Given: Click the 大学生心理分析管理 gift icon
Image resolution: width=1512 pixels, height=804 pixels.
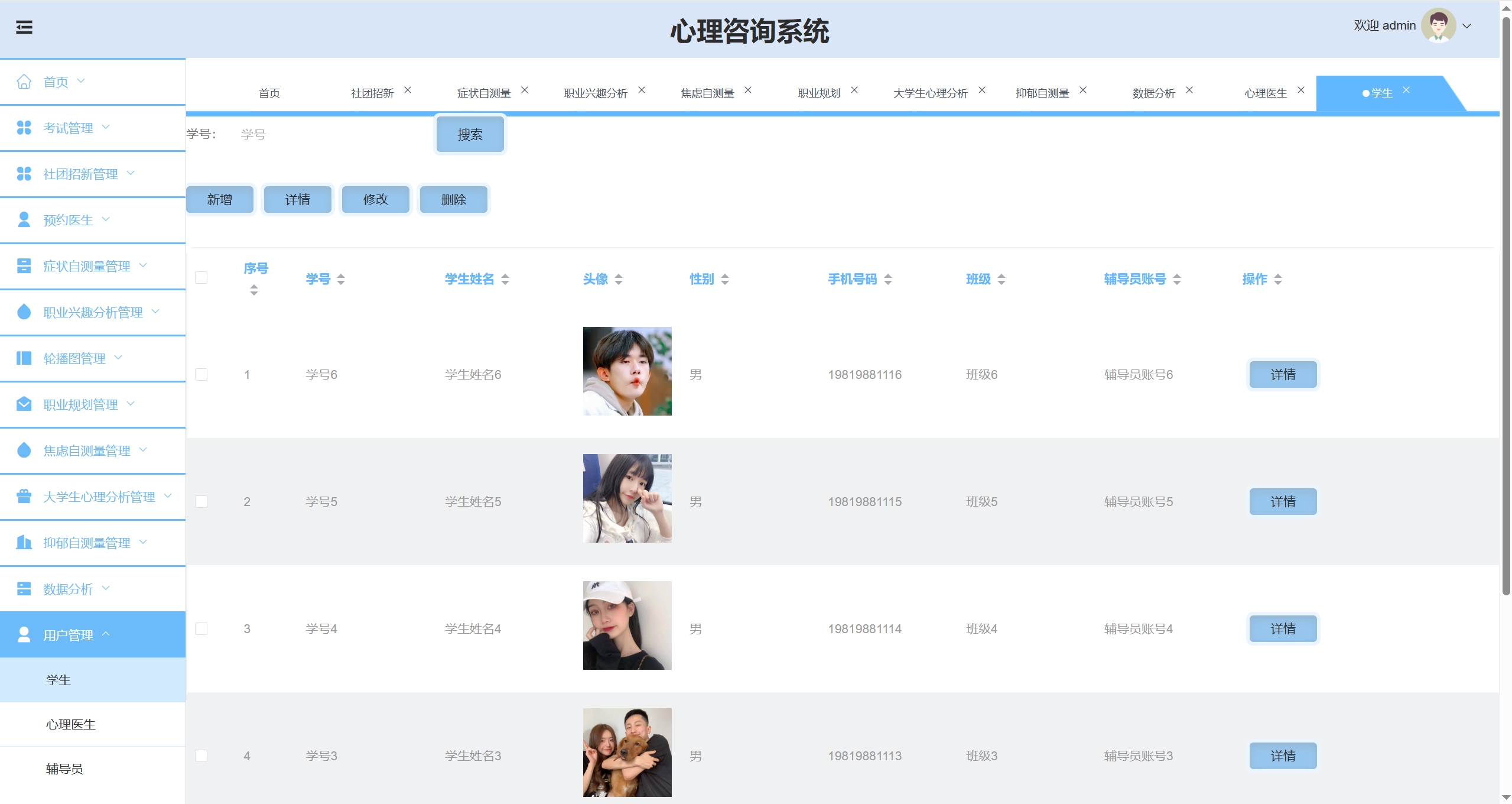Looking at the screenshot, I should 24,497.
